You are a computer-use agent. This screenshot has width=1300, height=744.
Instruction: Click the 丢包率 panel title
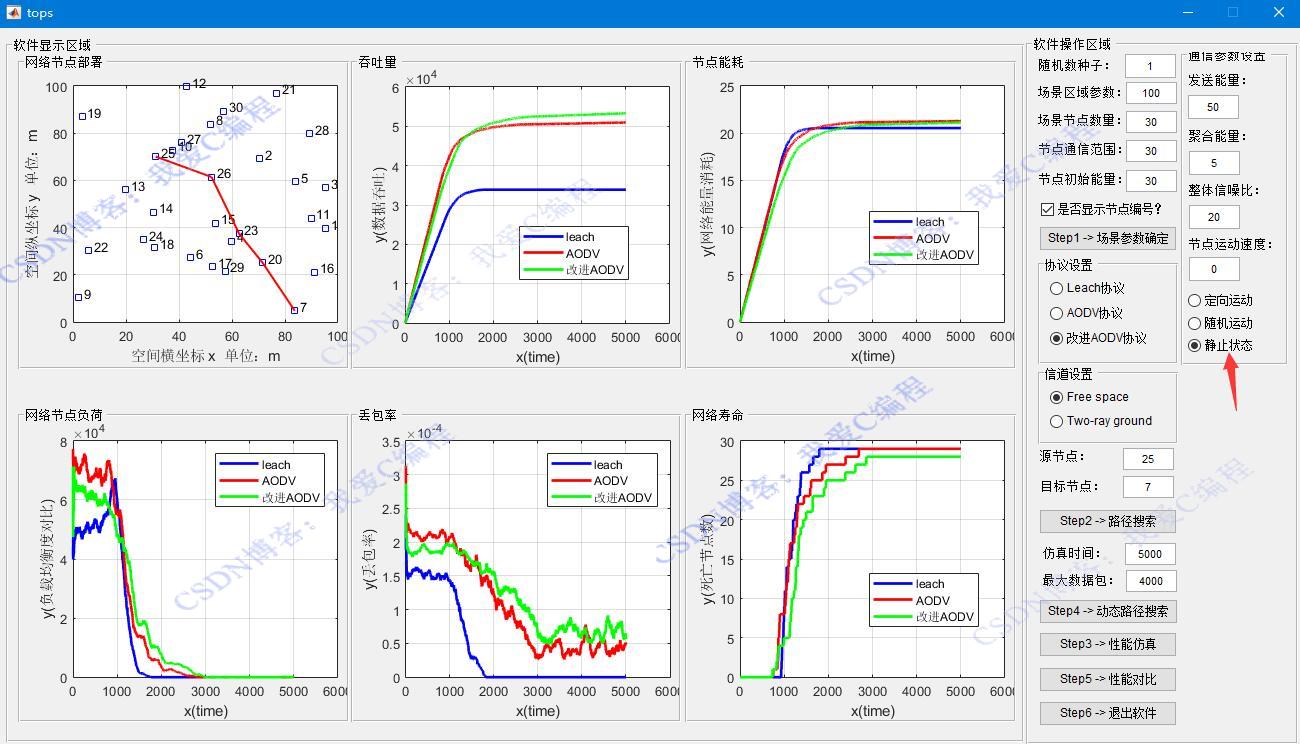(x=378, y=415)
